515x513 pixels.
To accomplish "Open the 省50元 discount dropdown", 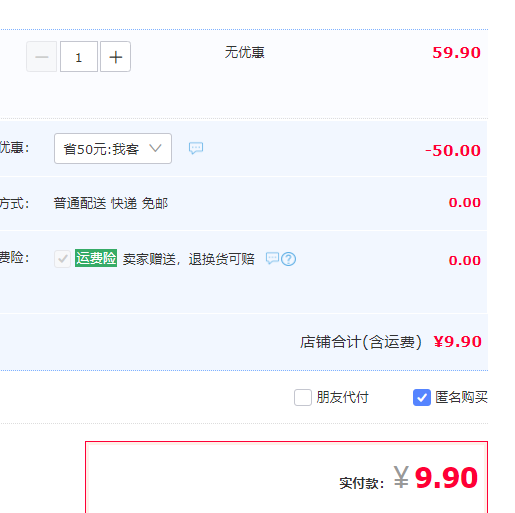I will click(x=113, y=149).
